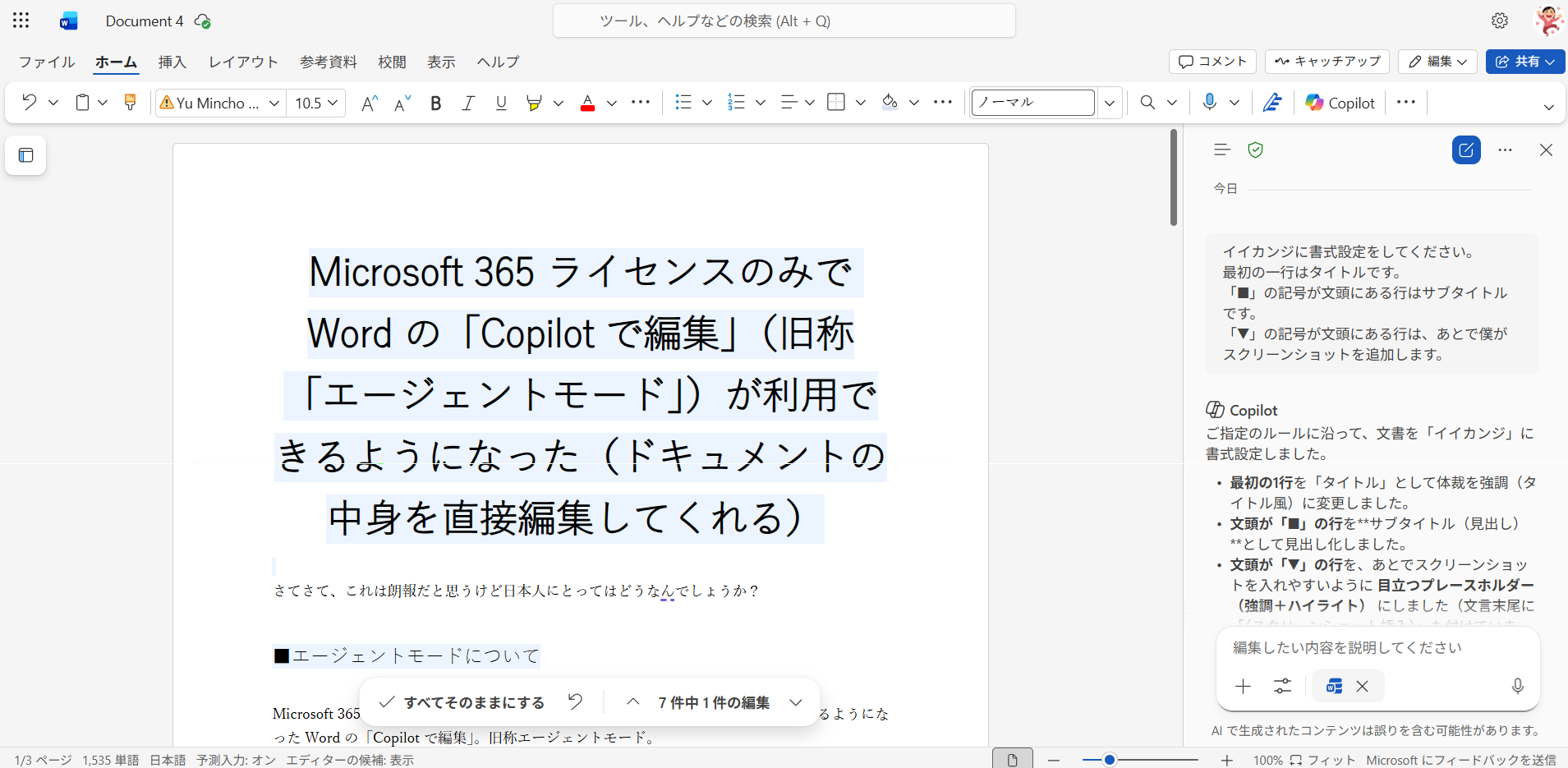Click the zoom slider handle
Screen dimensions: 1568x768
[x=1109, y=760]
